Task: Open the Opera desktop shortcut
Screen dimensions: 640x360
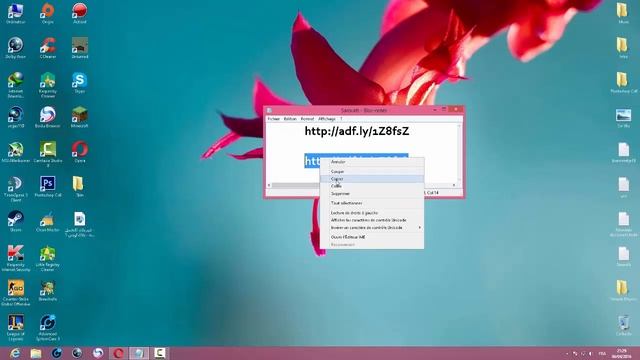Action: coord(80,152)
